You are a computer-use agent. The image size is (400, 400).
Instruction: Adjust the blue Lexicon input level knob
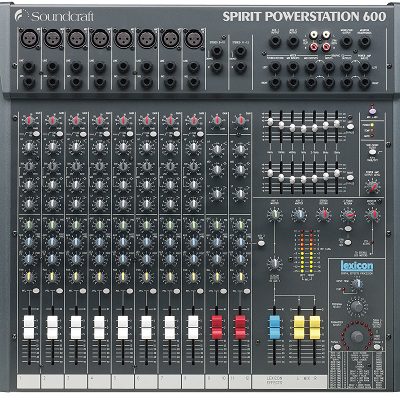coord(358,284)
